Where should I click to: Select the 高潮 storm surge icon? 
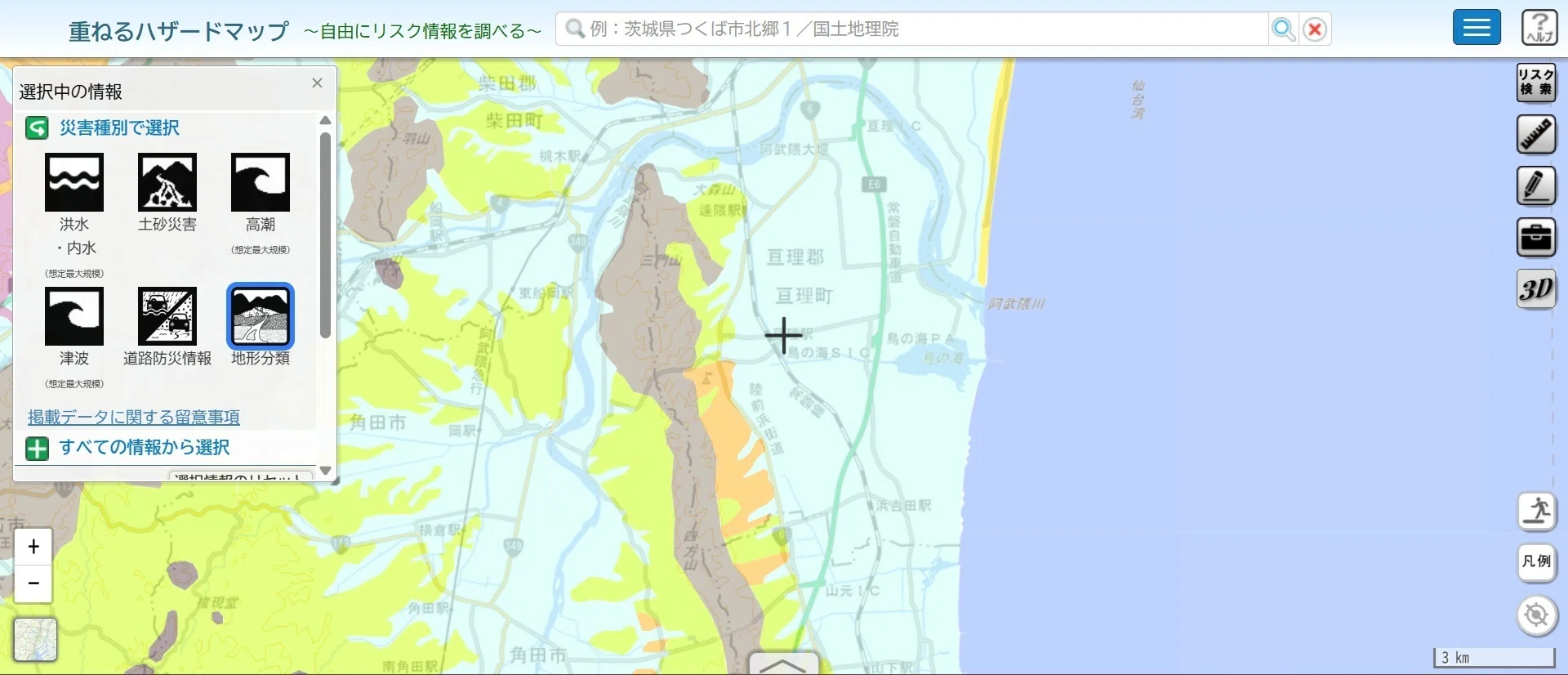261,183
